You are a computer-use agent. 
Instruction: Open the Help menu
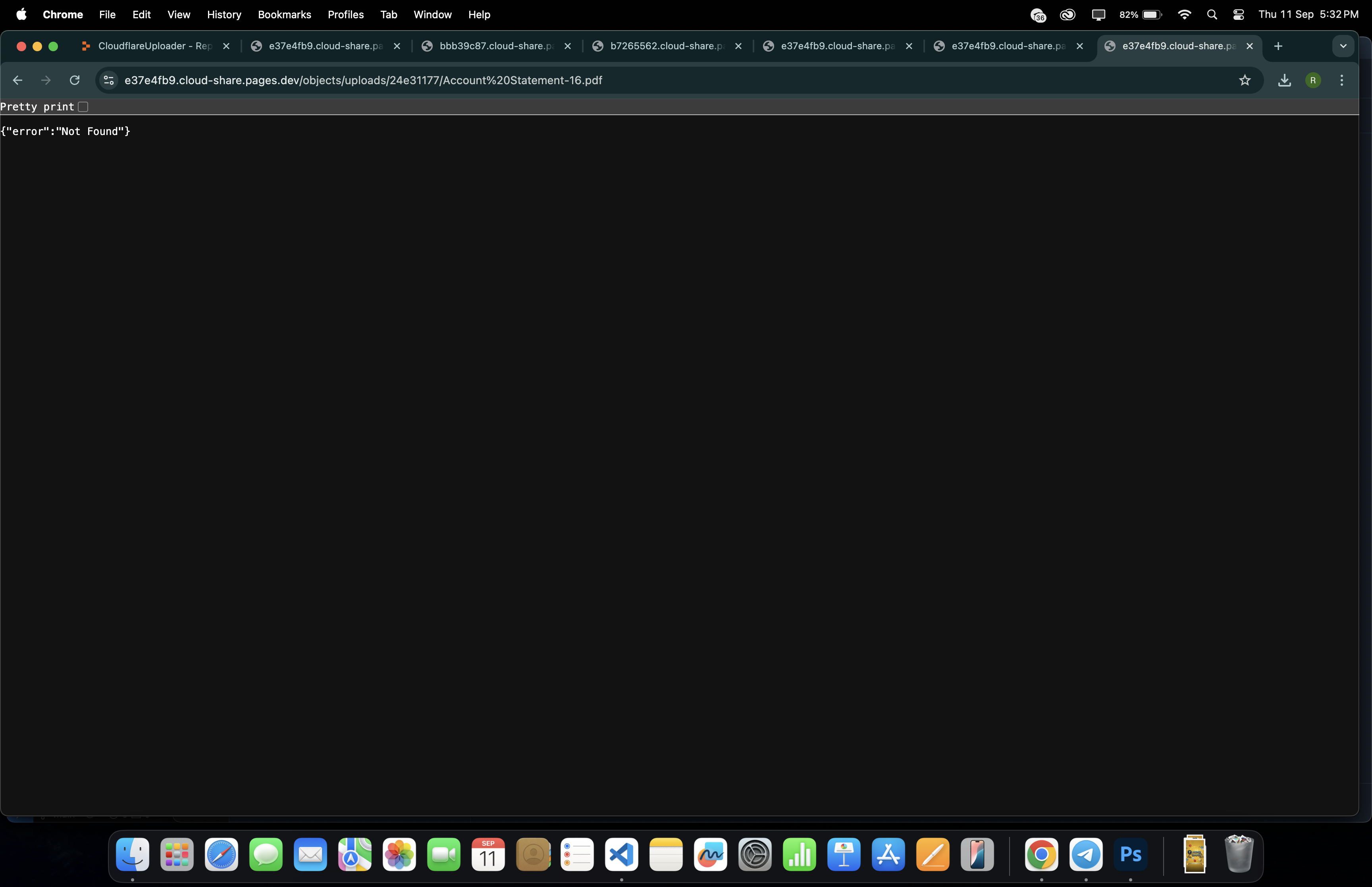(x=479, y=14)
